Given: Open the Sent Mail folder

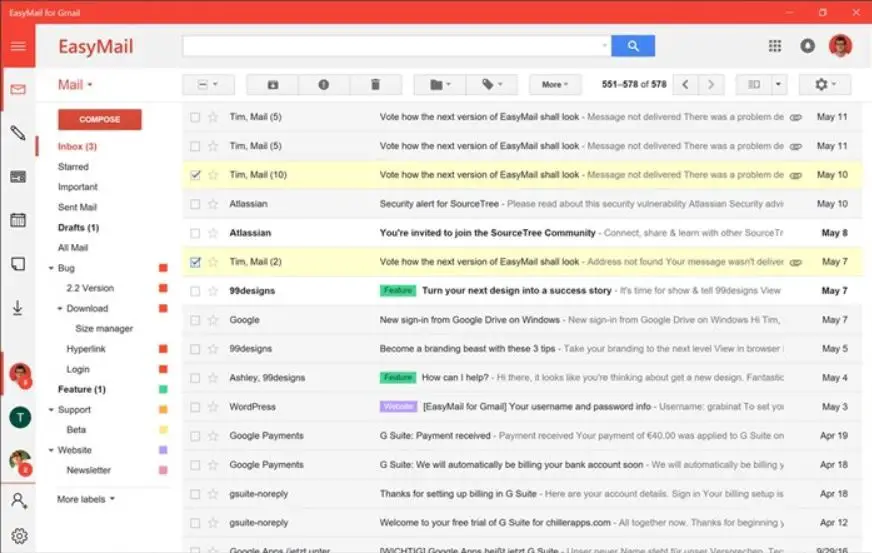Looking at the screenshot, I should click(x=77, y=207).
